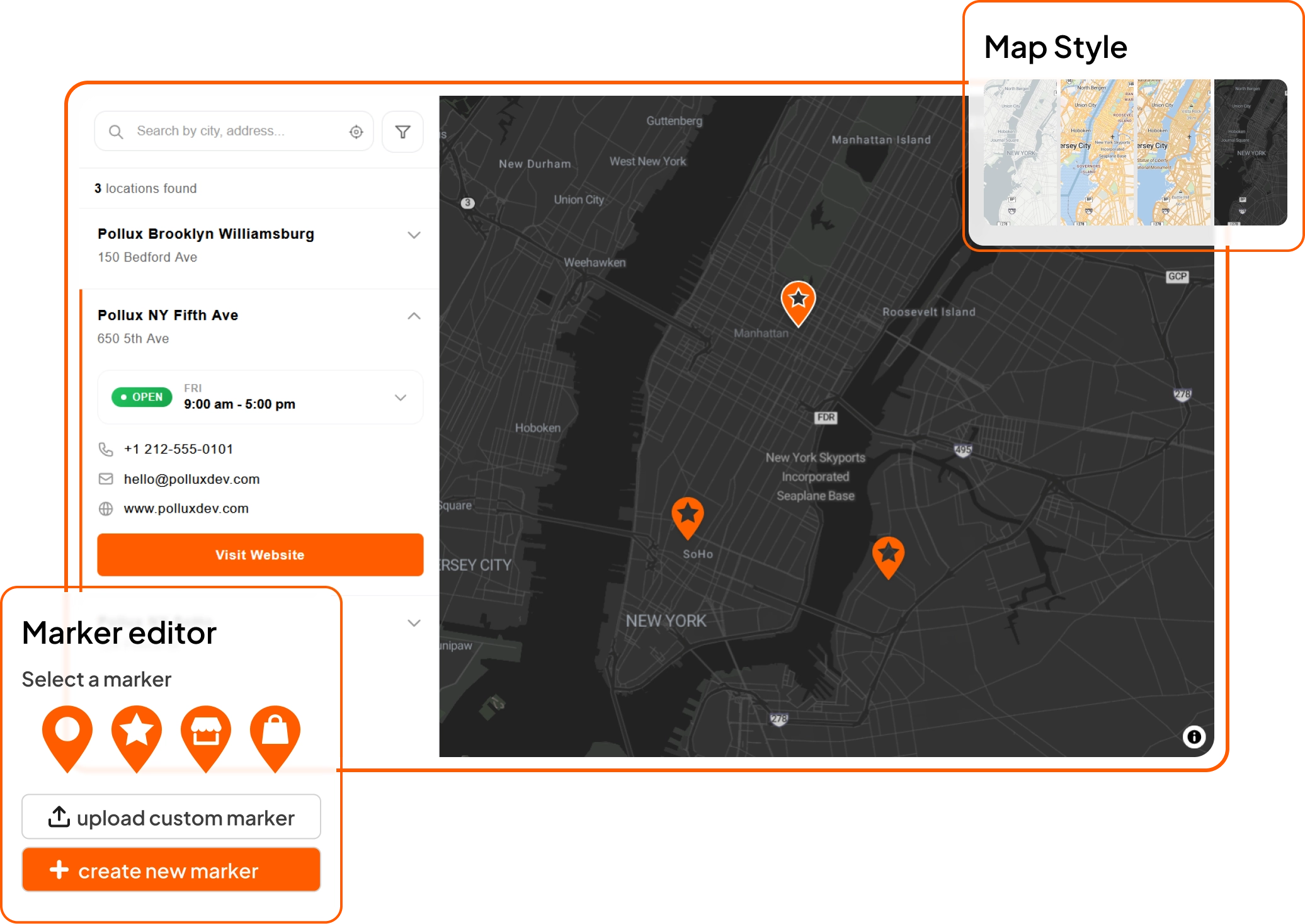Select the light gray map style thumbnail

click(x=1020, y=152)
